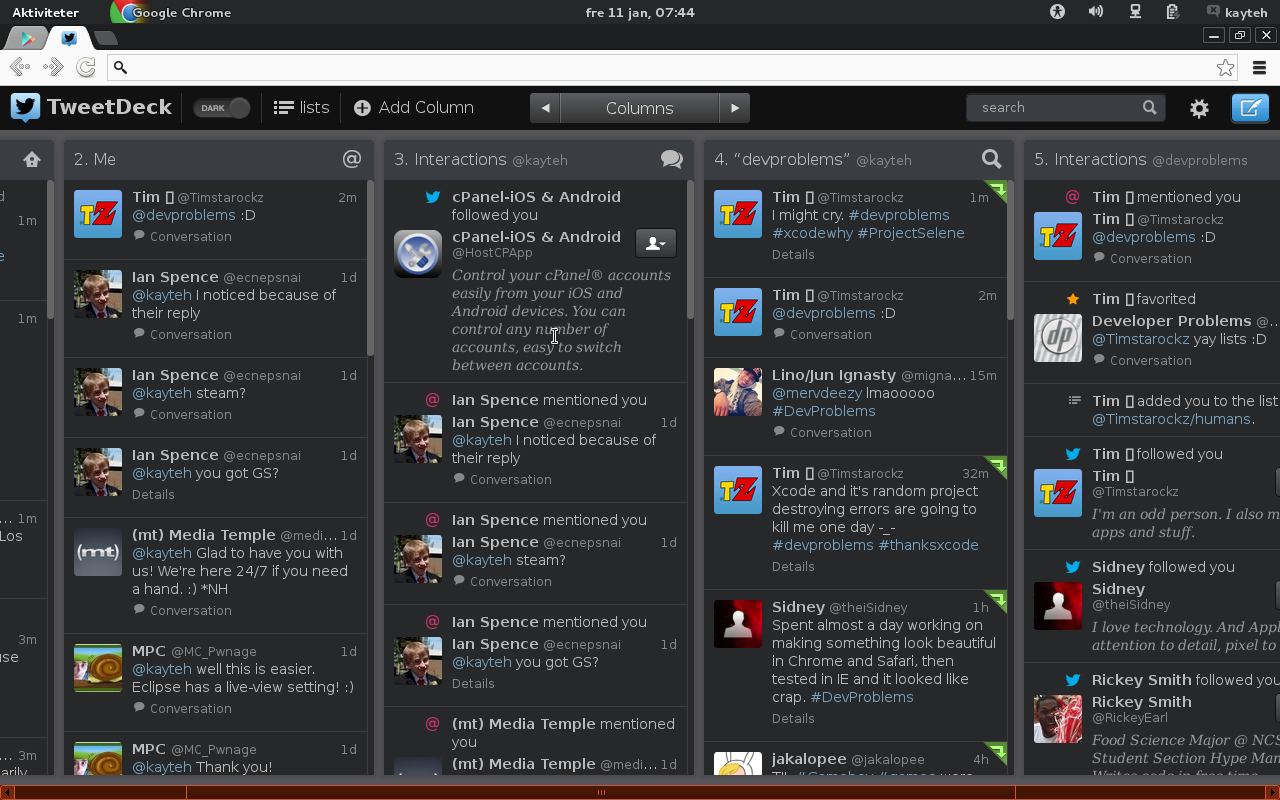Switch to the first Chrome tab with the Play icon
Viewport: 1280px width, 800px height.
[27, 38]
